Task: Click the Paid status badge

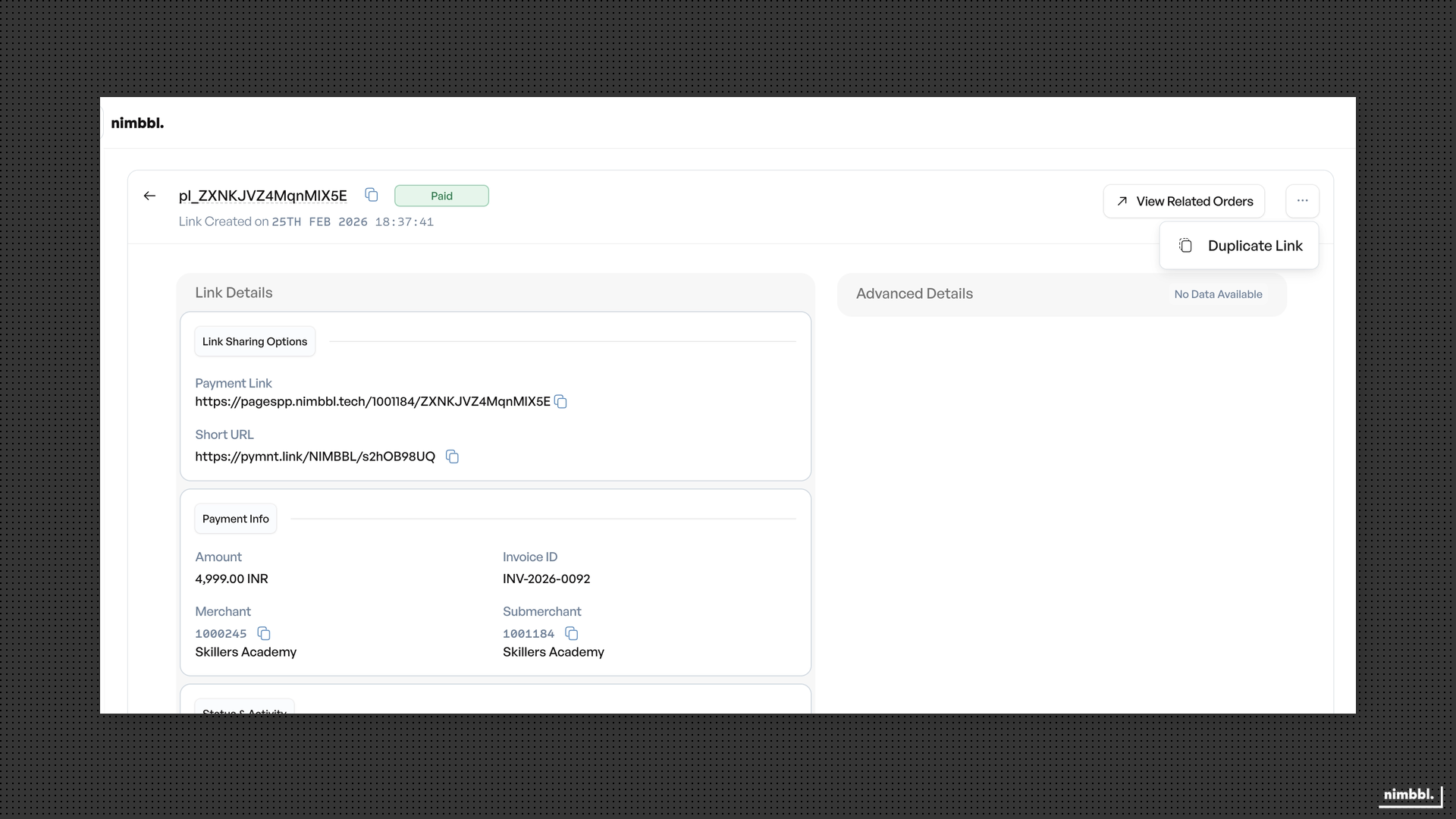Action: 441,195
